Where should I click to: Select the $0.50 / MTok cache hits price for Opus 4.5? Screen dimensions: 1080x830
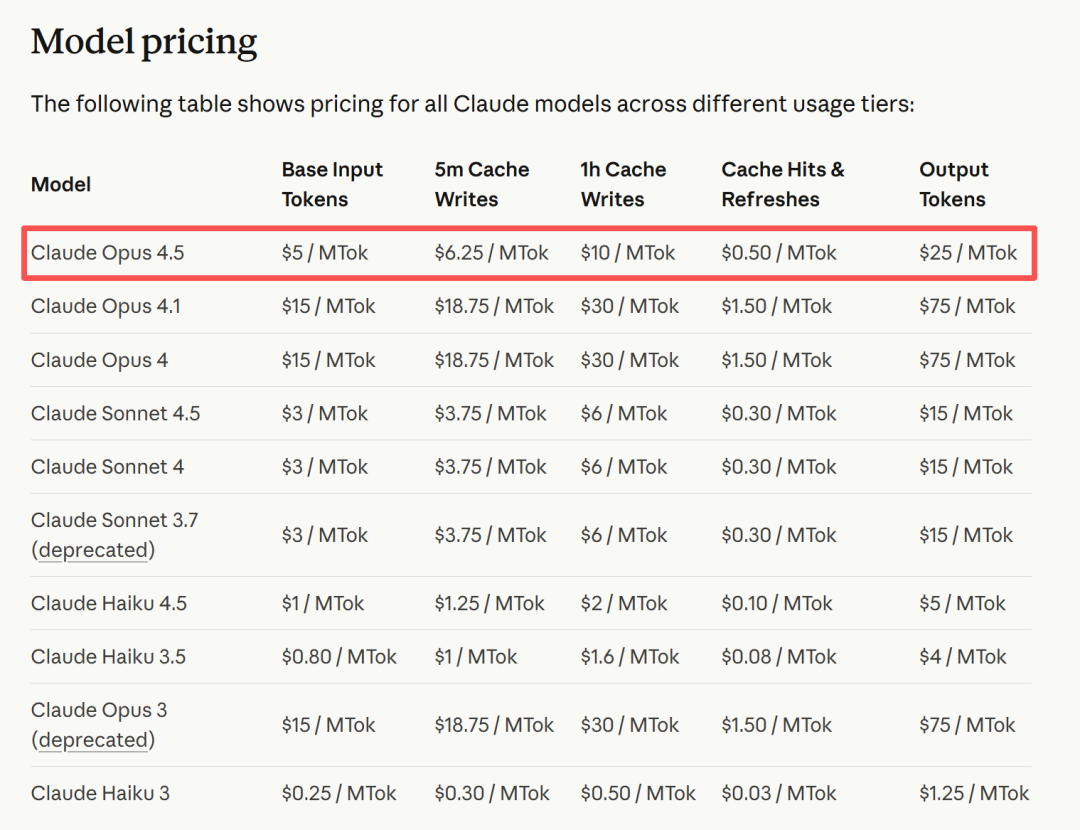click(x=779, y=253)
